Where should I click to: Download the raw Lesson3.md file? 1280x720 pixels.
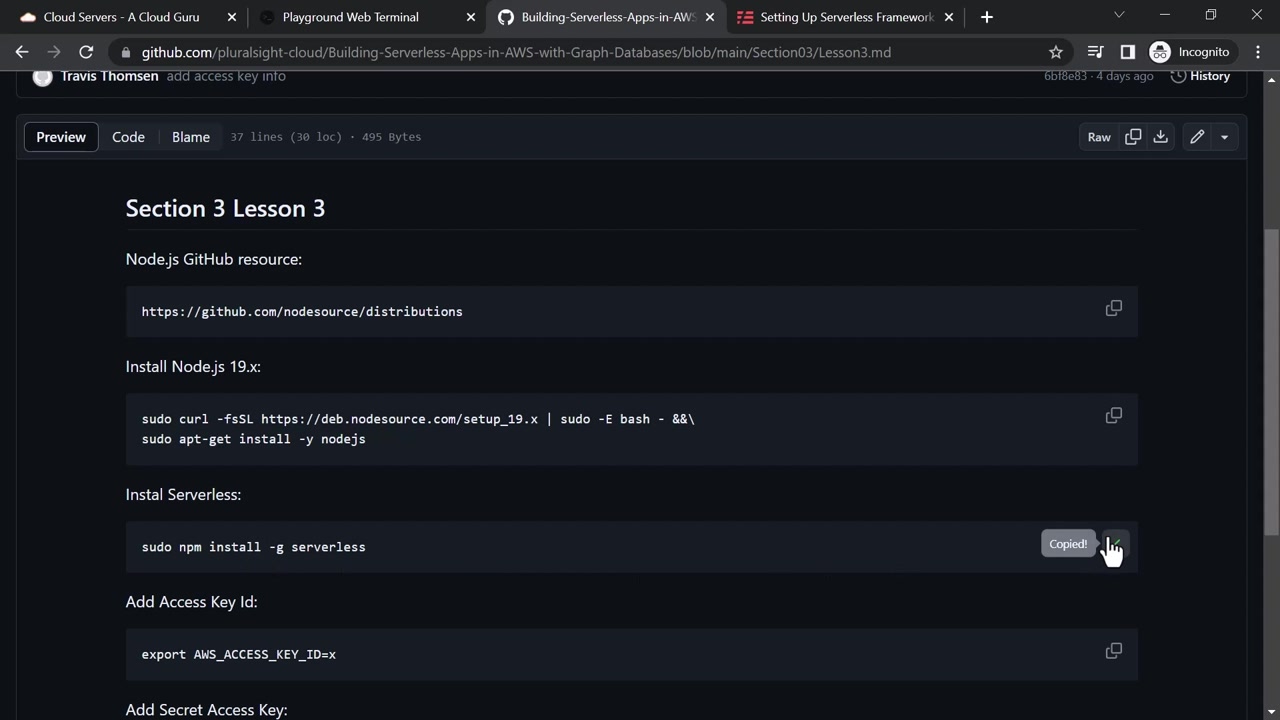[x=1160, y=137]
